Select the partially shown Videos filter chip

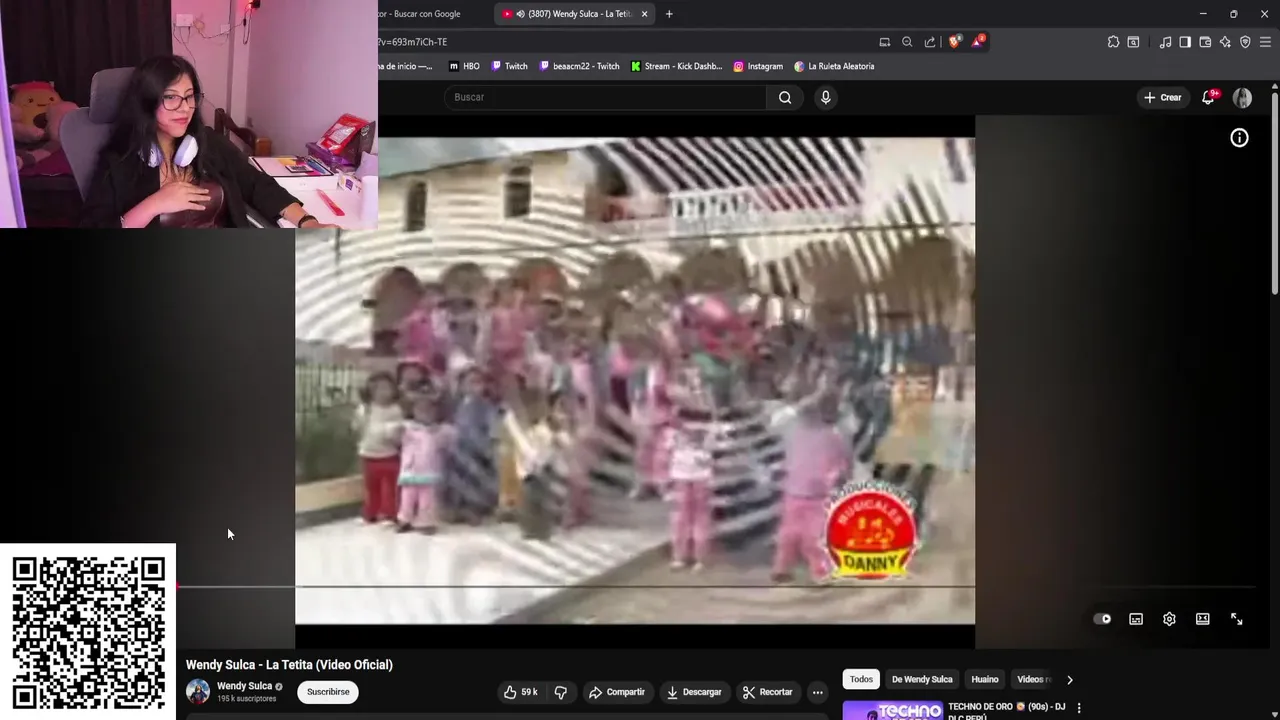point(1032,680)
